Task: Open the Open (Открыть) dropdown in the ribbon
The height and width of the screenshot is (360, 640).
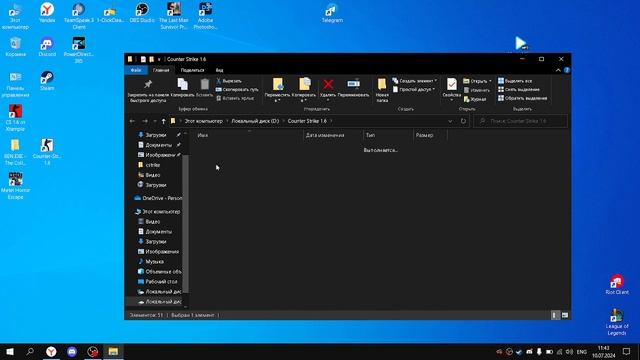Action: 477,81
